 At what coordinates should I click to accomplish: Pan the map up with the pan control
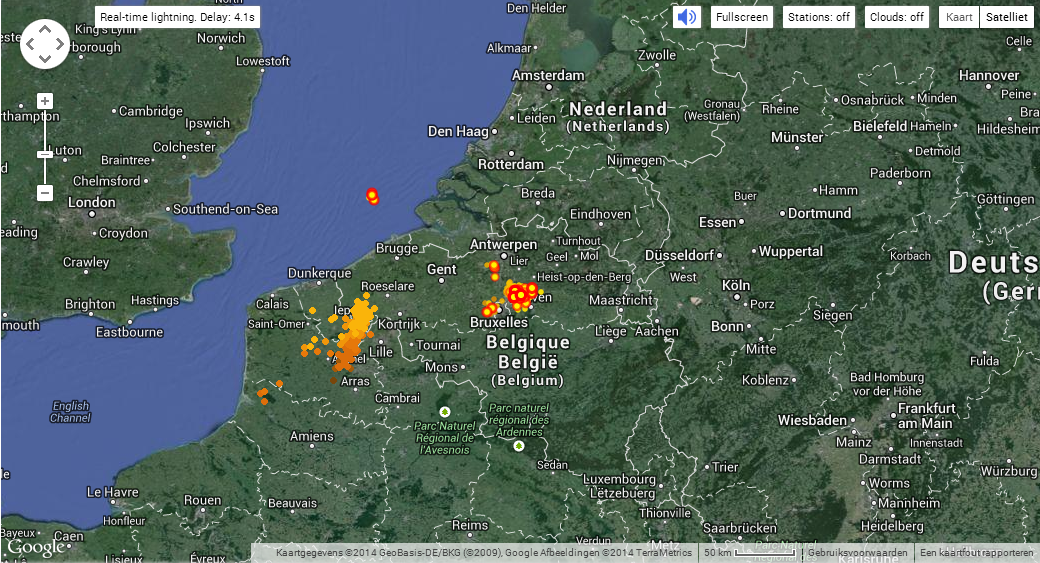click(x=44, y=29)
